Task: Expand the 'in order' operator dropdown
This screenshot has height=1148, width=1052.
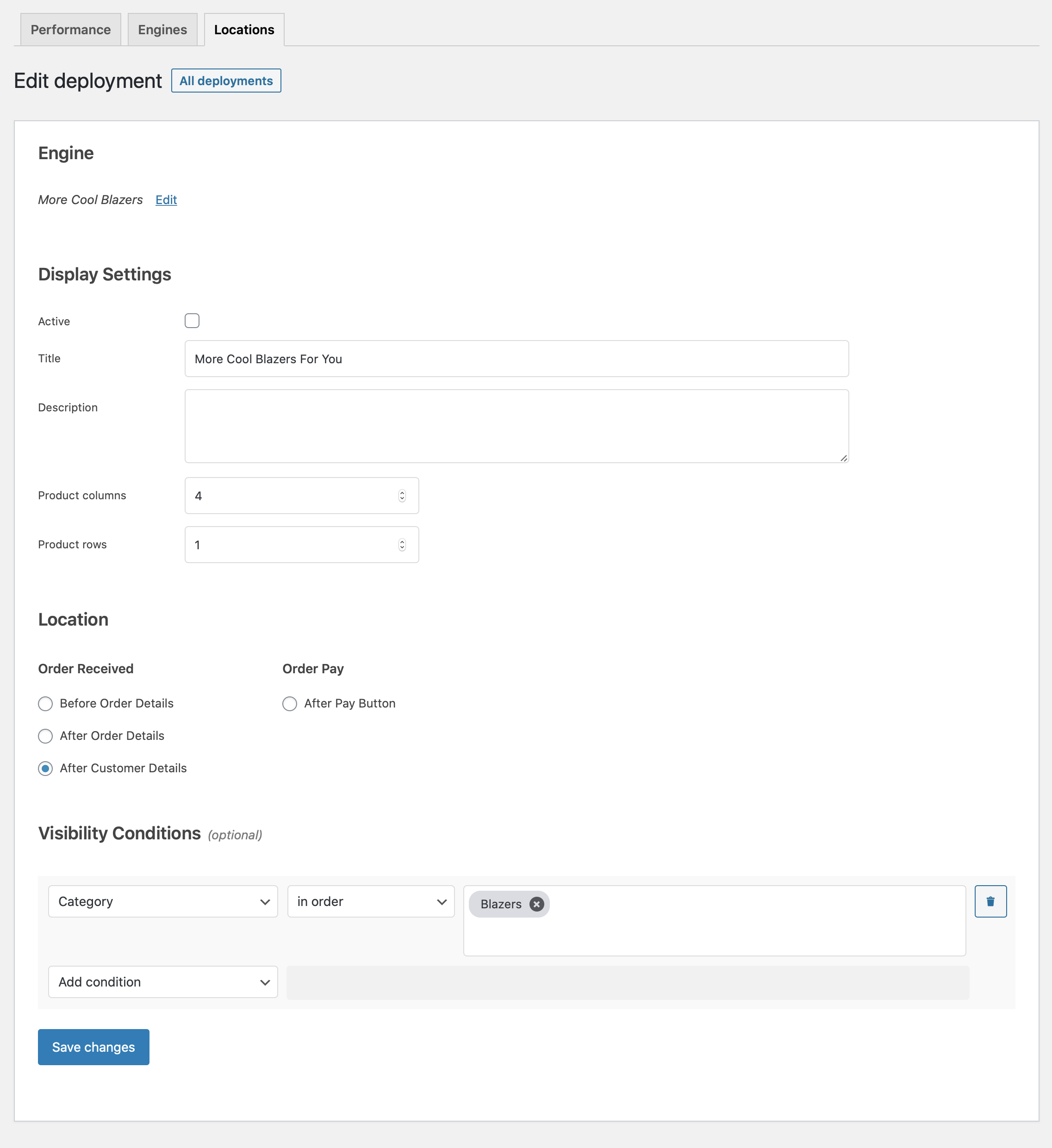Action: (371, 901)
